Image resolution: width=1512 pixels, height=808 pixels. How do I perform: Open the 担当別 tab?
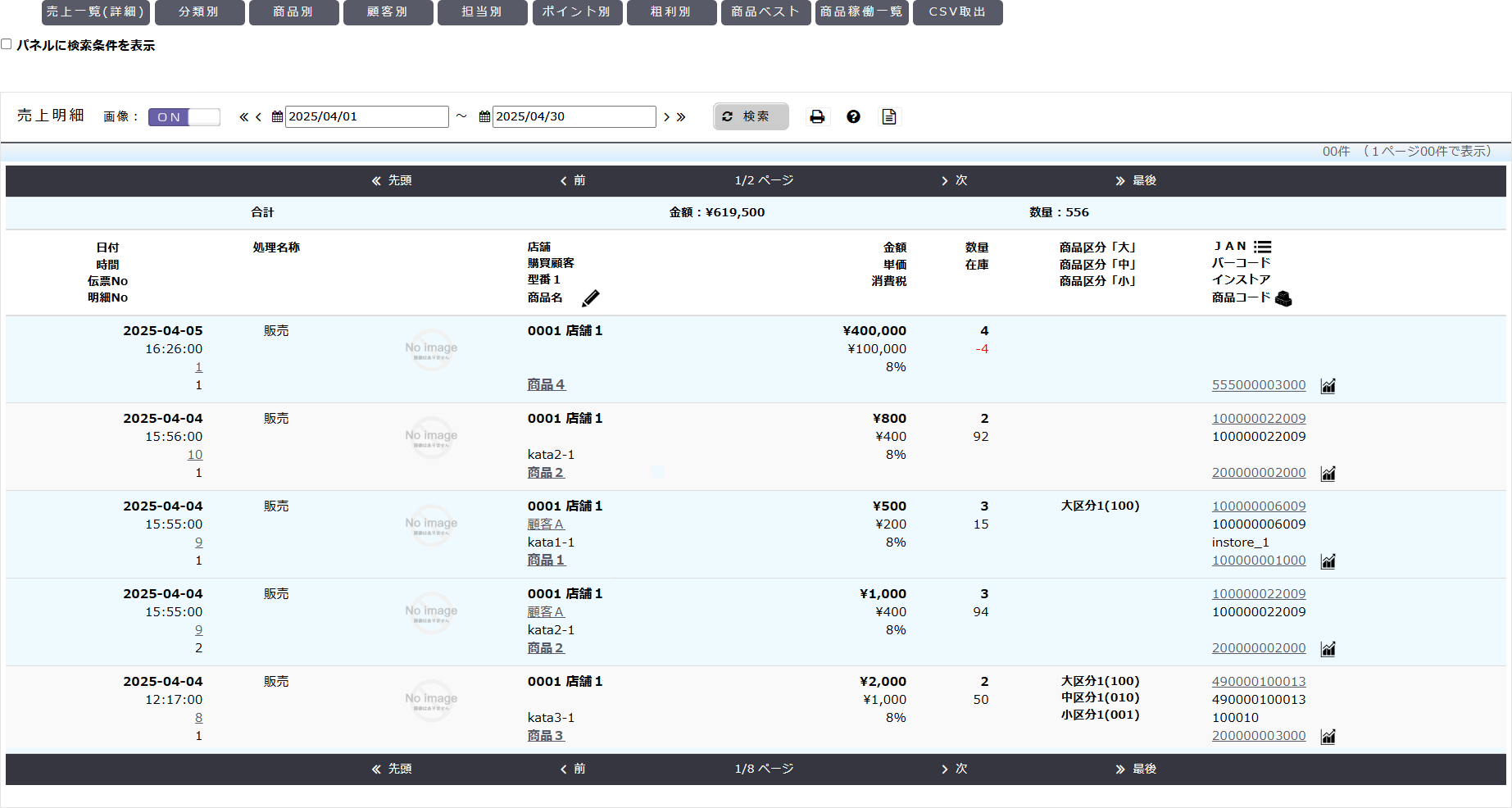(482, 12)
